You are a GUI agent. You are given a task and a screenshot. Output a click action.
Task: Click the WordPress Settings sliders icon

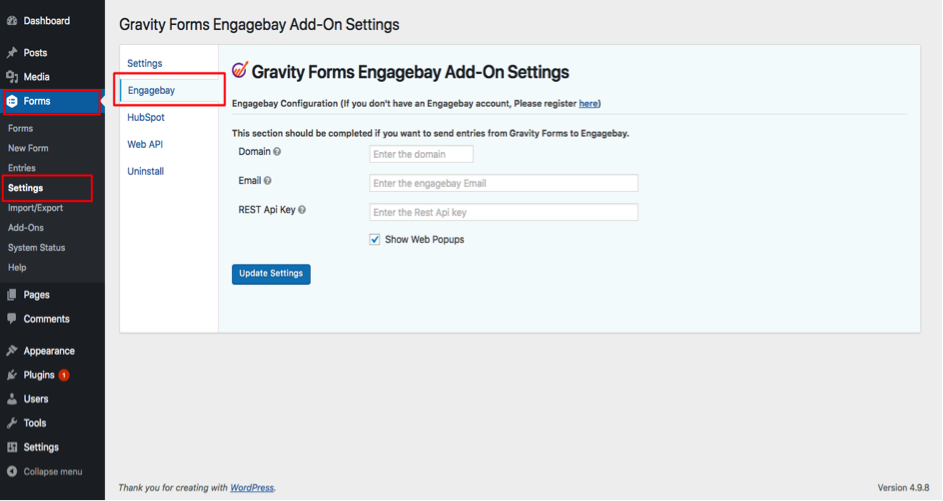(12, 447)
